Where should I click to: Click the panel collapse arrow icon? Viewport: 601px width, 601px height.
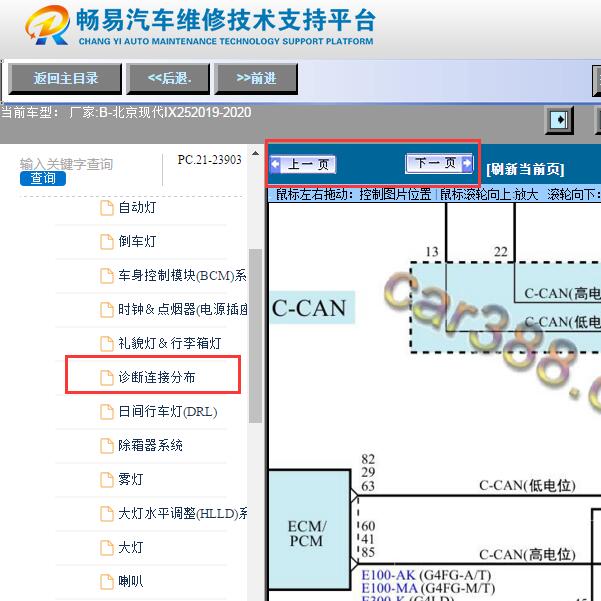(559, 120)
